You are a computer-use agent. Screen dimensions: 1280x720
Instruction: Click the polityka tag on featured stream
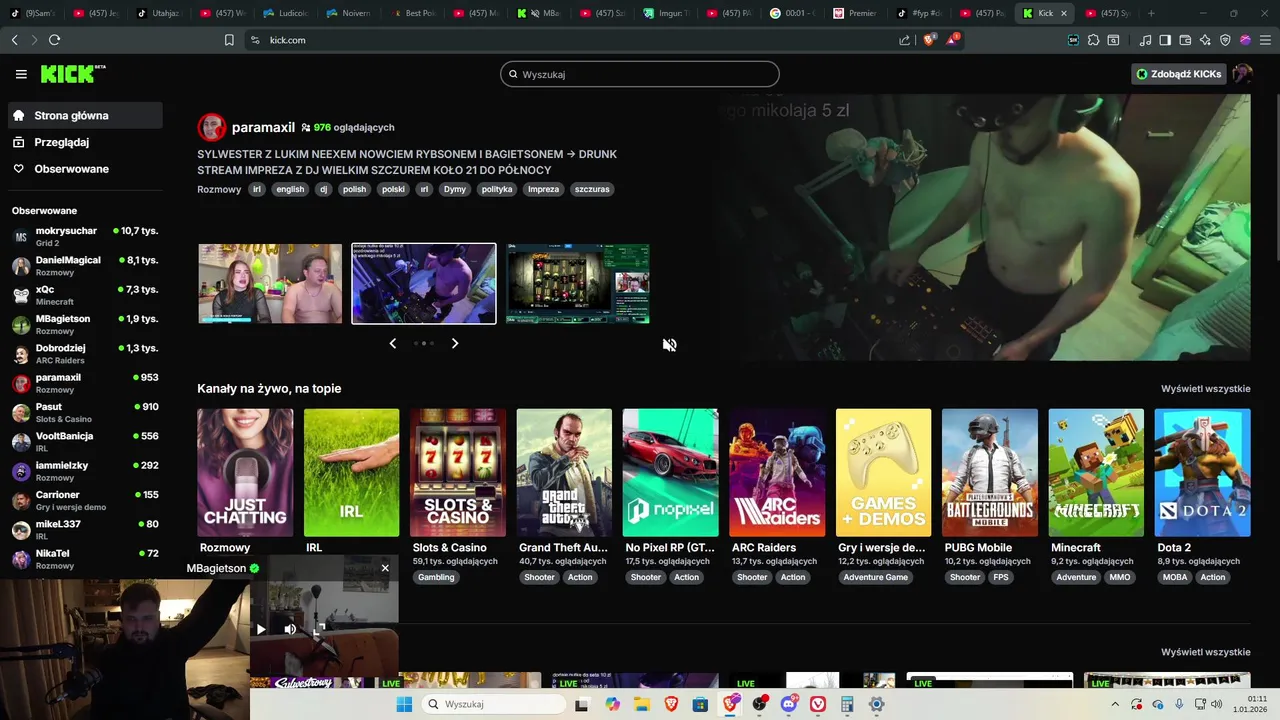tap(497, 189)
